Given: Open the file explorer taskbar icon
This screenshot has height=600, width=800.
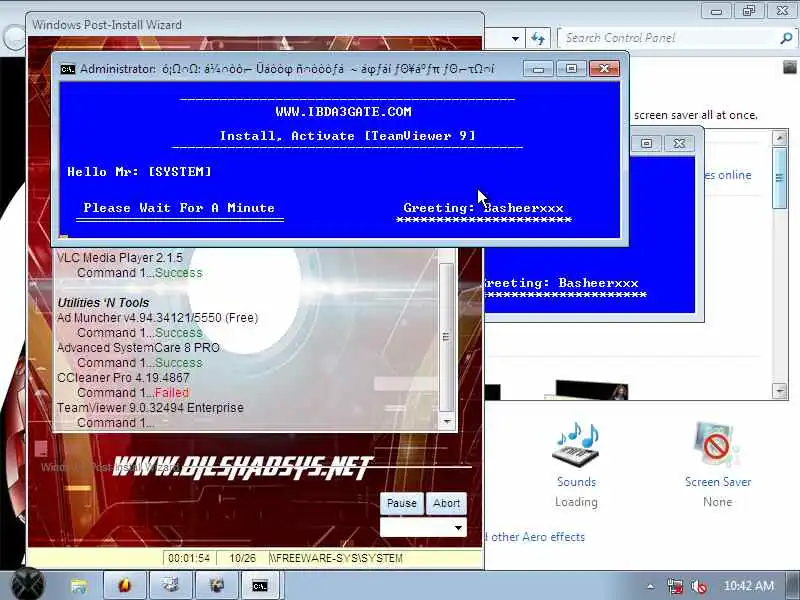Looking at the screenshot, I should pos(79,586).
